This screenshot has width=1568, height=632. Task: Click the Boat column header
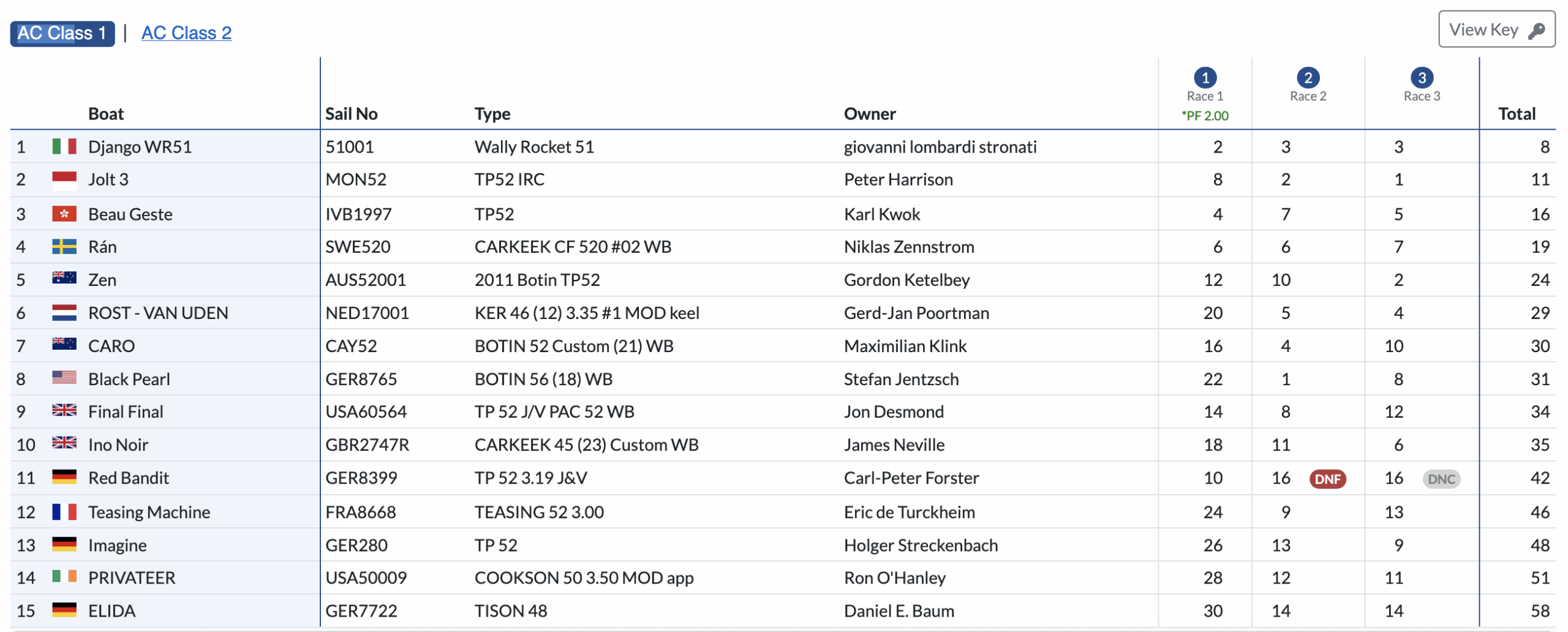106,114
